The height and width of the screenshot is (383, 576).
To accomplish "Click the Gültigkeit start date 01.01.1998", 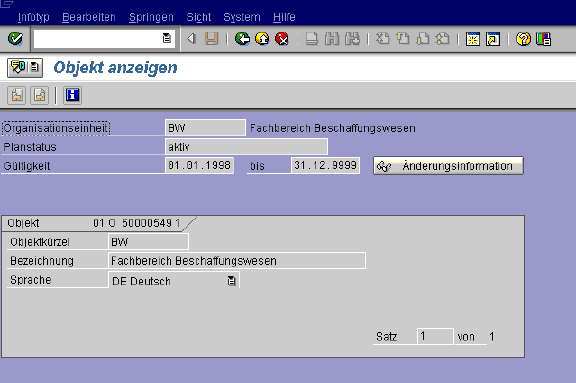I will click(x=199, y=165).
